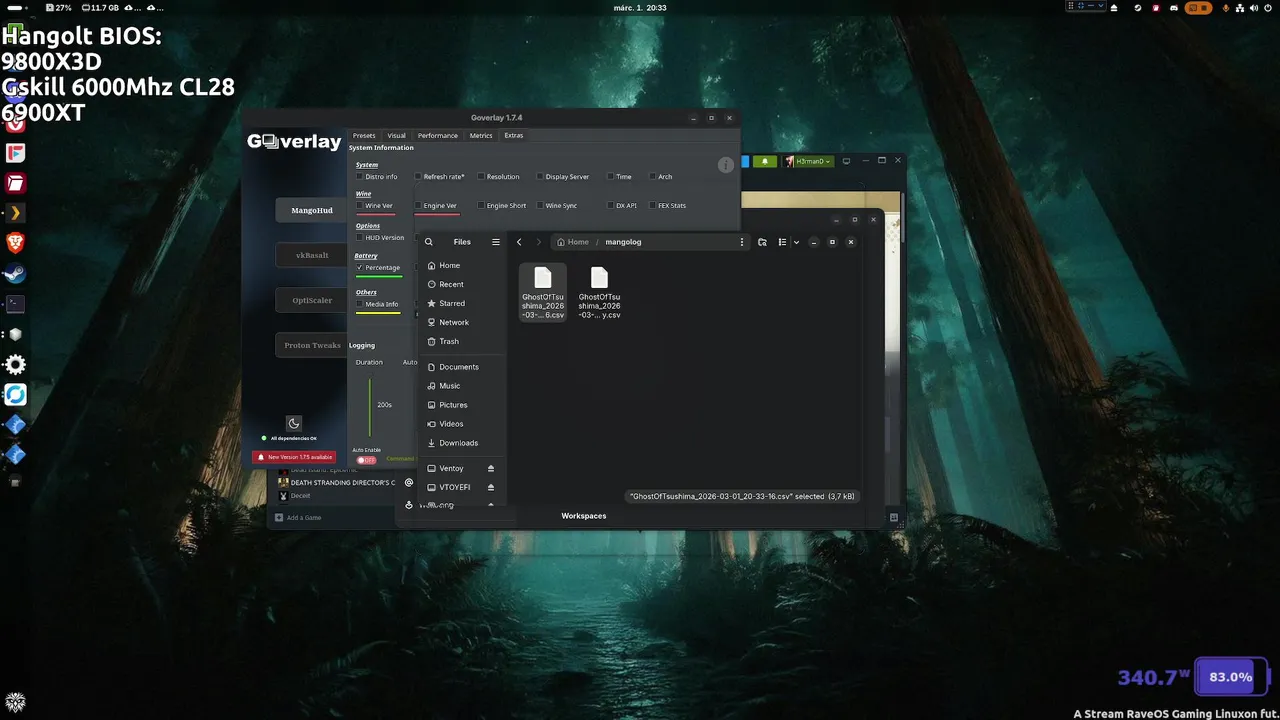Click Steam Big Picture monitor icon
The image size is (1280, 720).
tap(846, 161)
